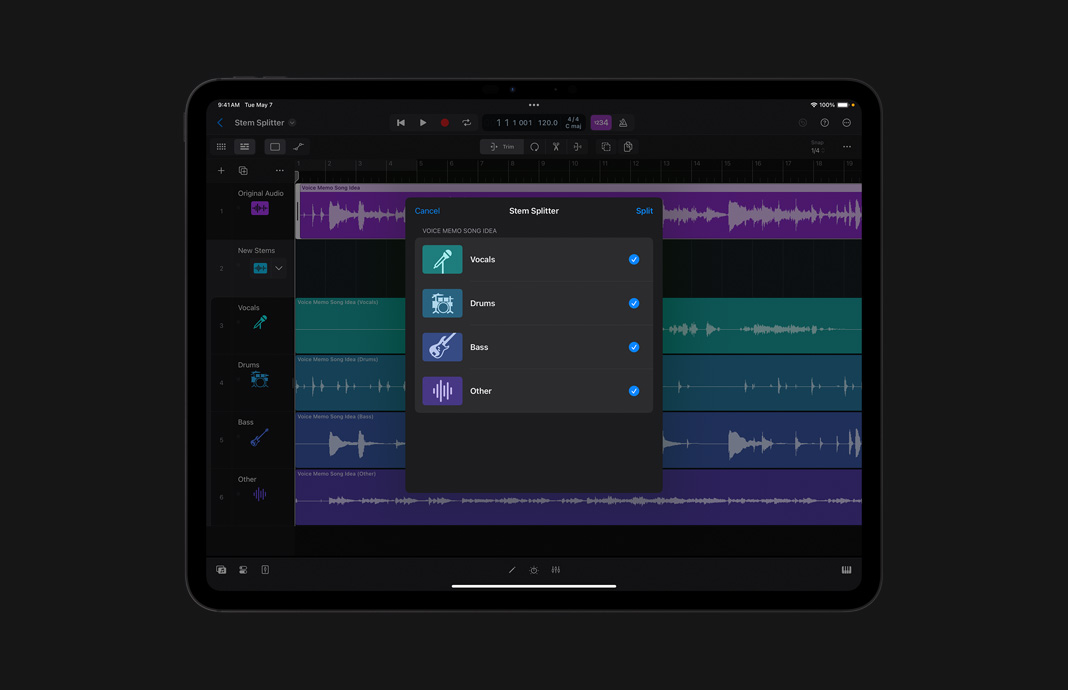Expand the New Stems track chevron

tap(277, 268)
